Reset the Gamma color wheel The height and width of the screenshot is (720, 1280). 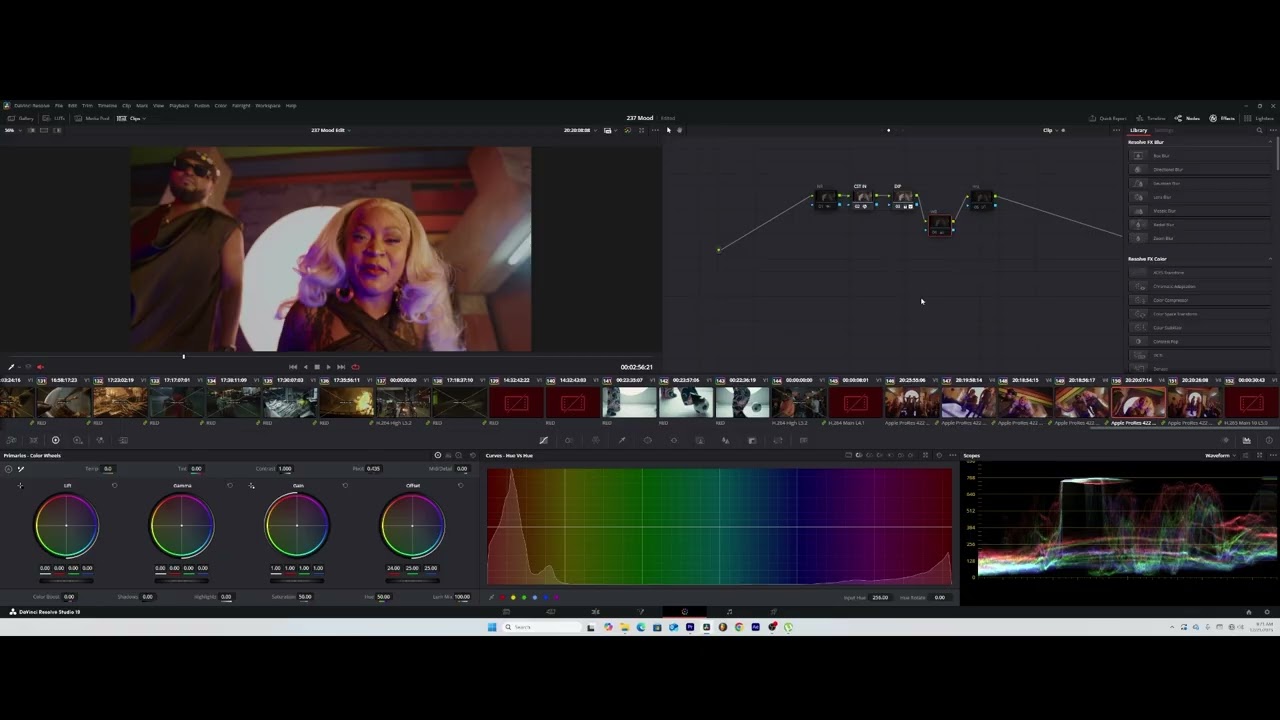[x=229, y=486]
